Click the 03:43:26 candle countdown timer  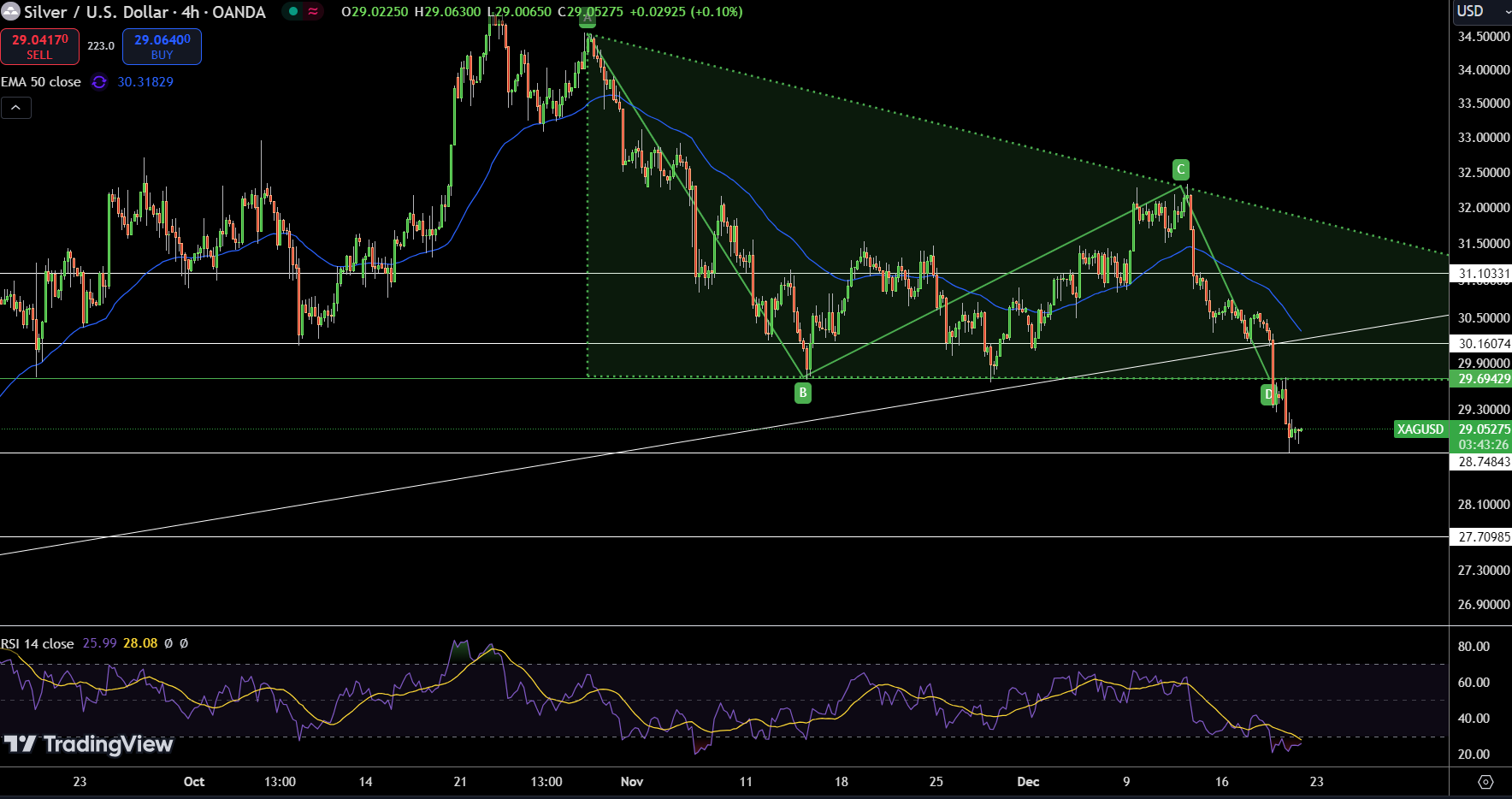[x=1483, y=445]
